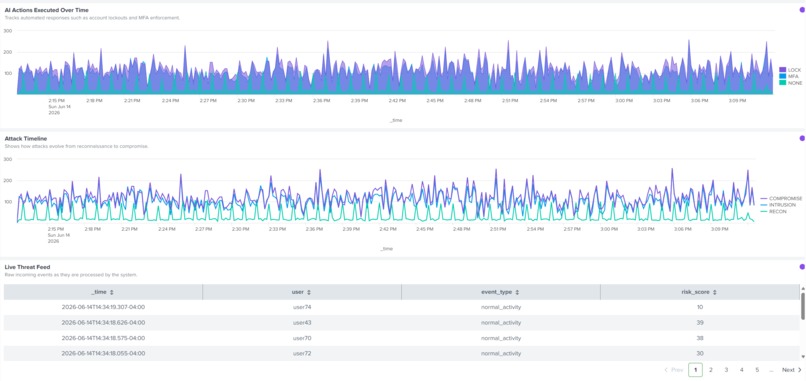Toggle MFA series in AI Actions legend
Viewport: 806px width, 381px height.
[789, 76]
